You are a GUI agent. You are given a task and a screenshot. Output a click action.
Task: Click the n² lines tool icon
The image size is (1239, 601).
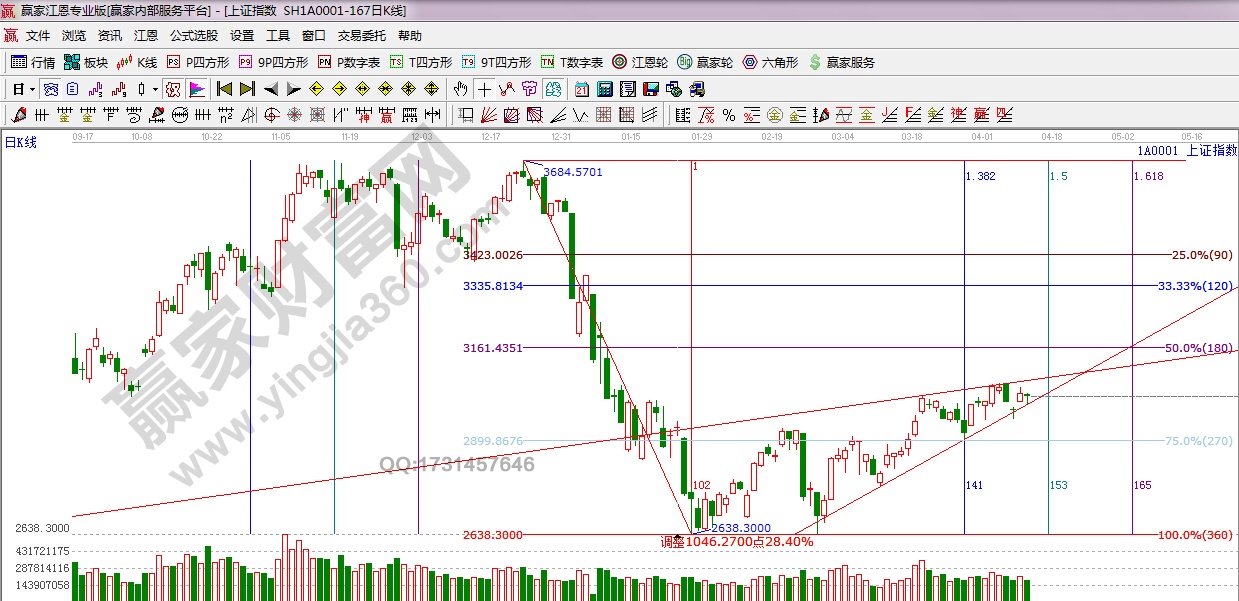click(x=226, y=114)
